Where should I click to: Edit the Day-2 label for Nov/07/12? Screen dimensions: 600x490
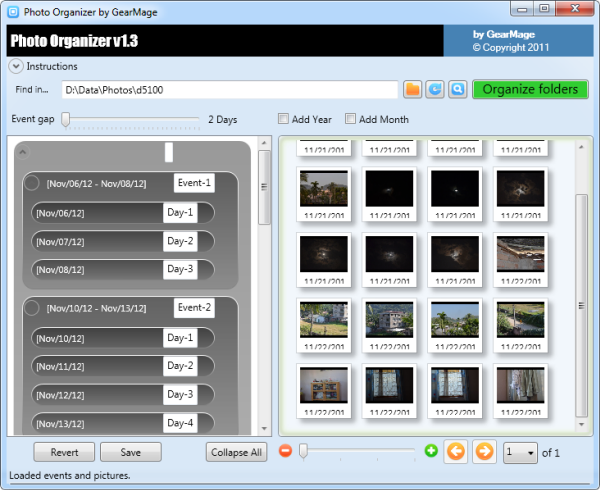(180, 241)
